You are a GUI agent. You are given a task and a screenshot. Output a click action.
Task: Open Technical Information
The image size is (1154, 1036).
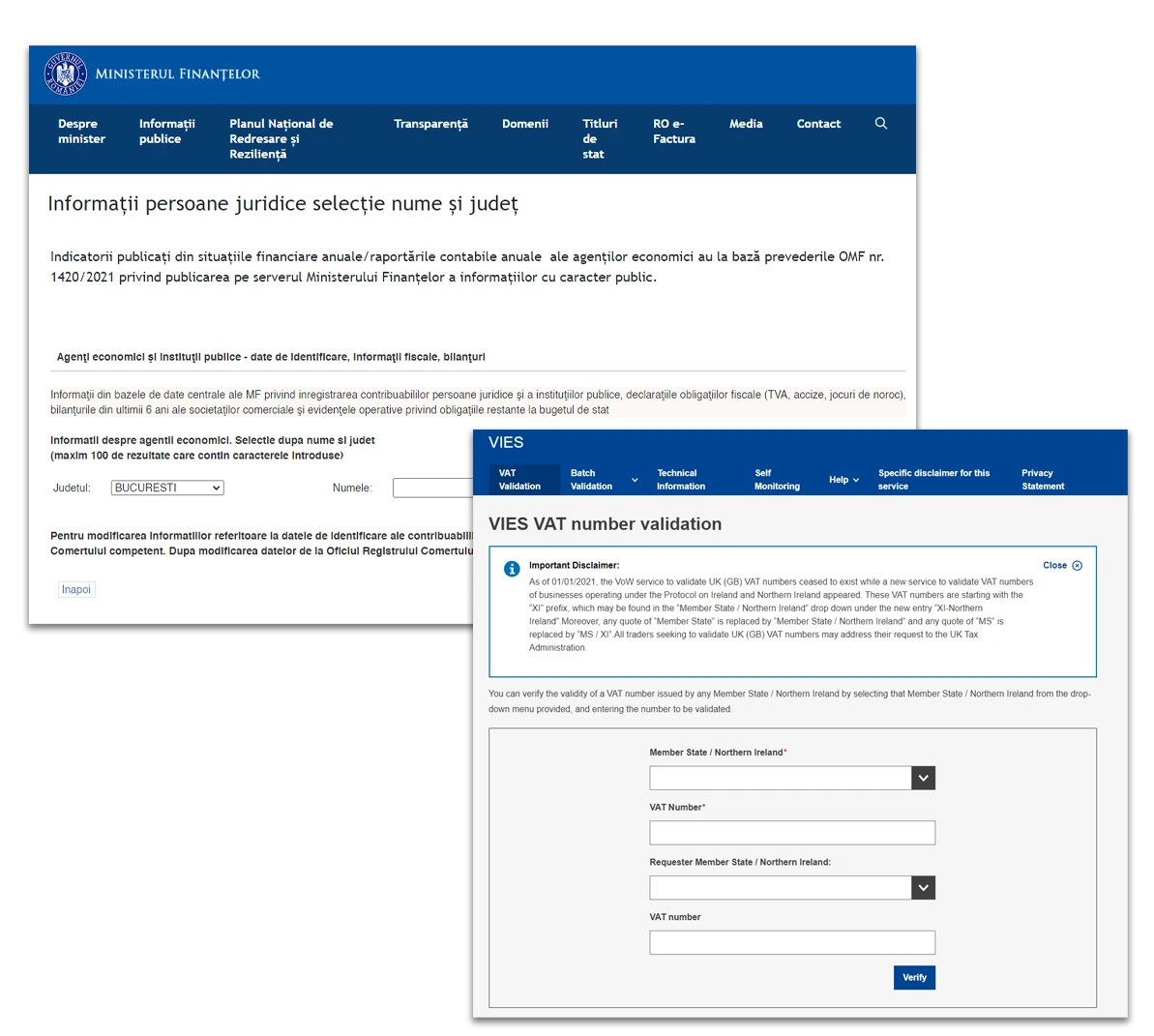(684, 479)
